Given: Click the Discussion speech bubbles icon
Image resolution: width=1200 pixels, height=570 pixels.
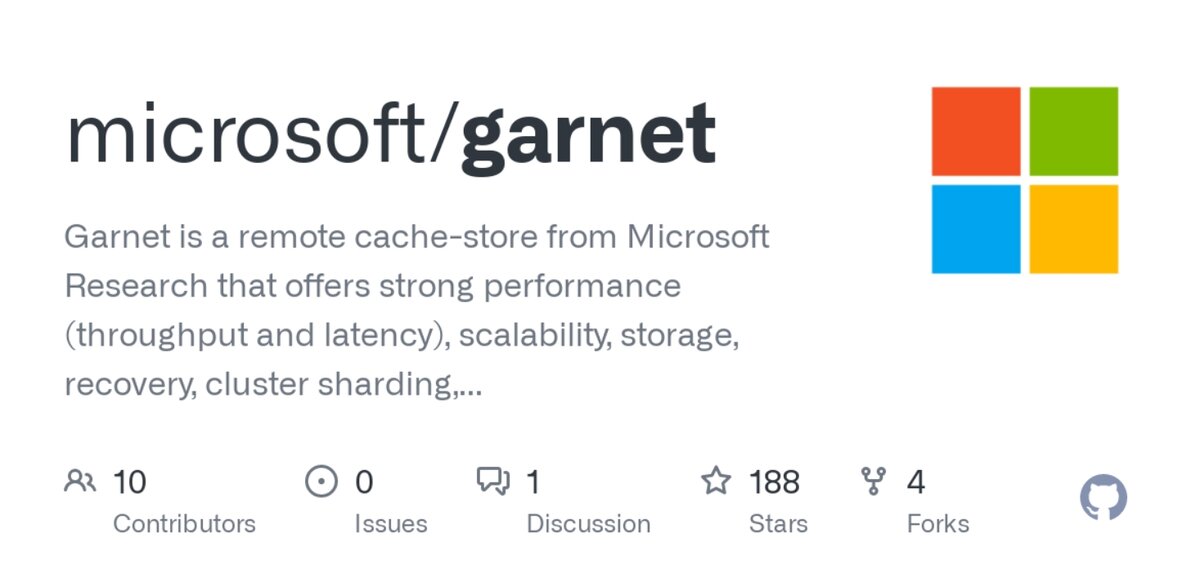Looking at the screenshot, I should pos(494,482).
